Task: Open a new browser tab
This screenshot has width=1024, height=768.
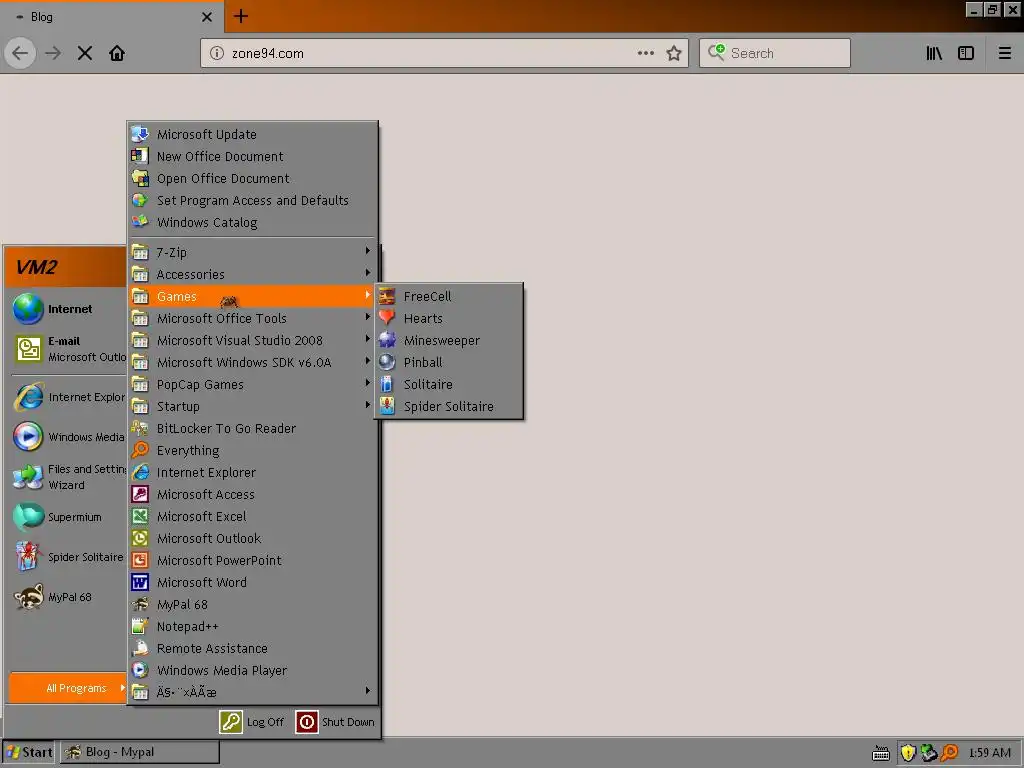Action: coord(241,16)
